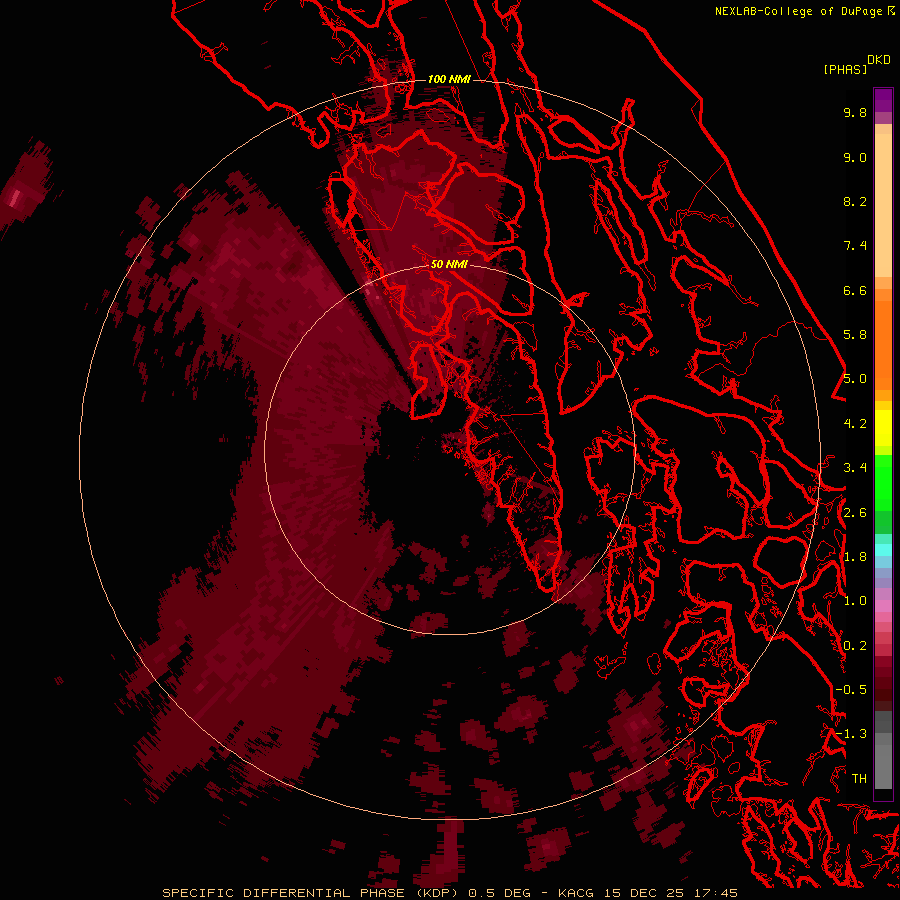Click the 4.2 value on the scale
Viewport: 900px width, 900px height.
point(855,424)
